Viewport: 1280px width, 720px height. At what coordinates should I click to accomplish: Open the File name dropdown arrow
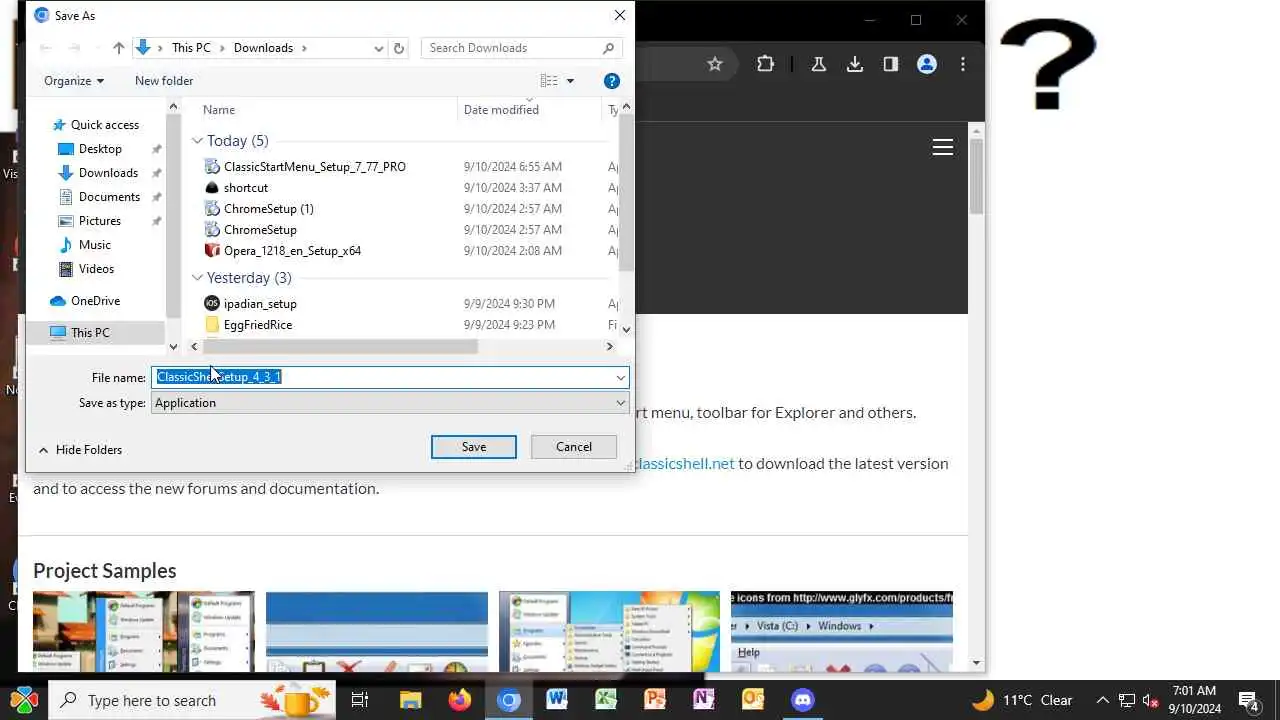point(620,377)
